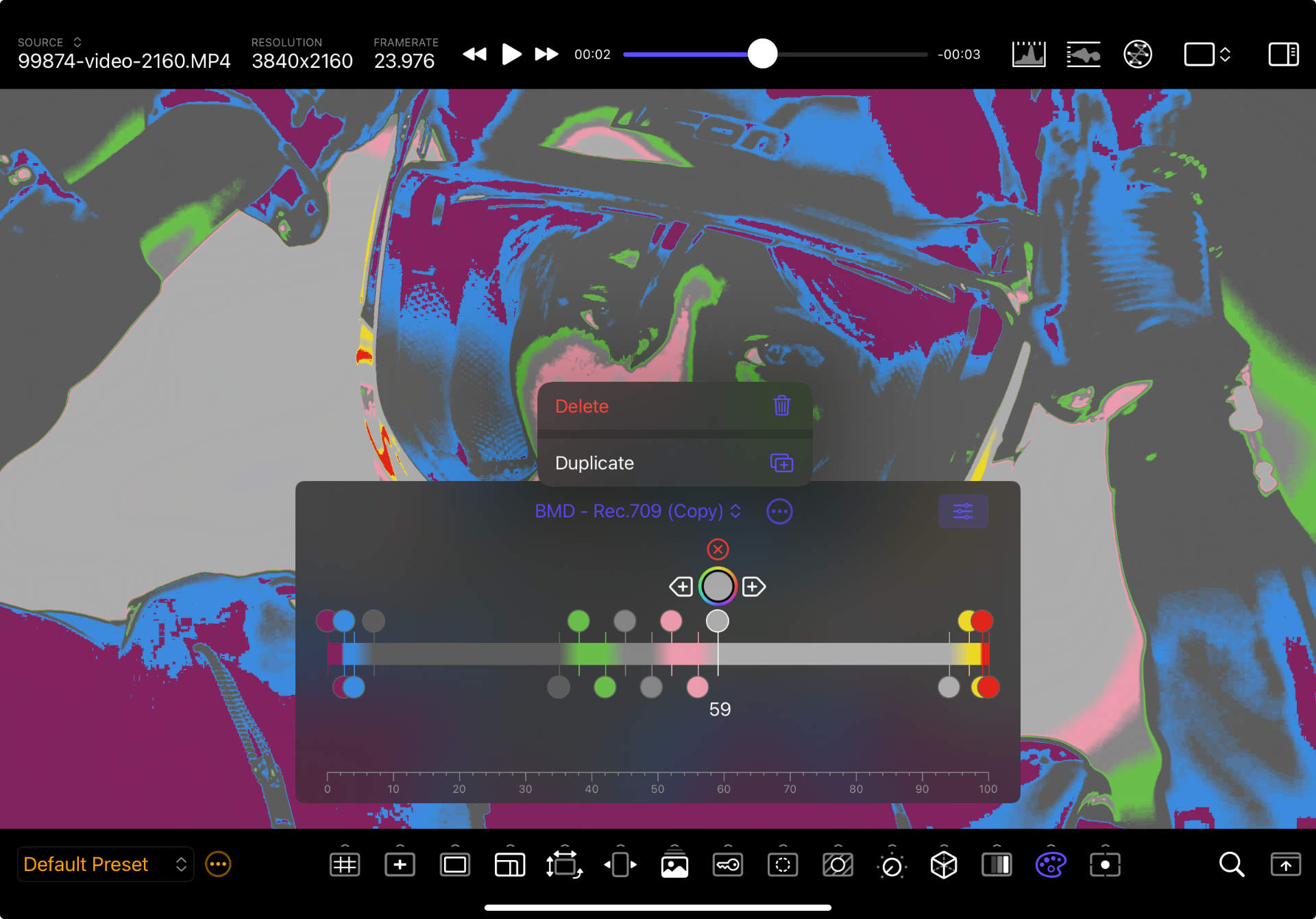Open the waveform scope icon

coord(1083,54)
